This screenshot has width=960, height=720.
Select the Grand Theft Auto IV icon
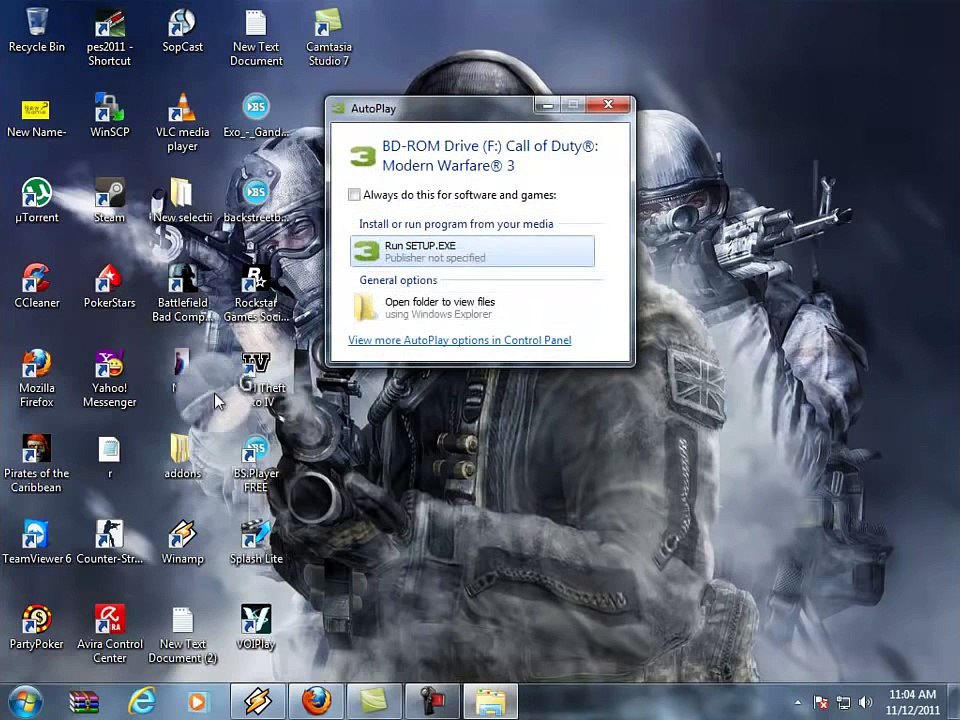click(256, 378)
